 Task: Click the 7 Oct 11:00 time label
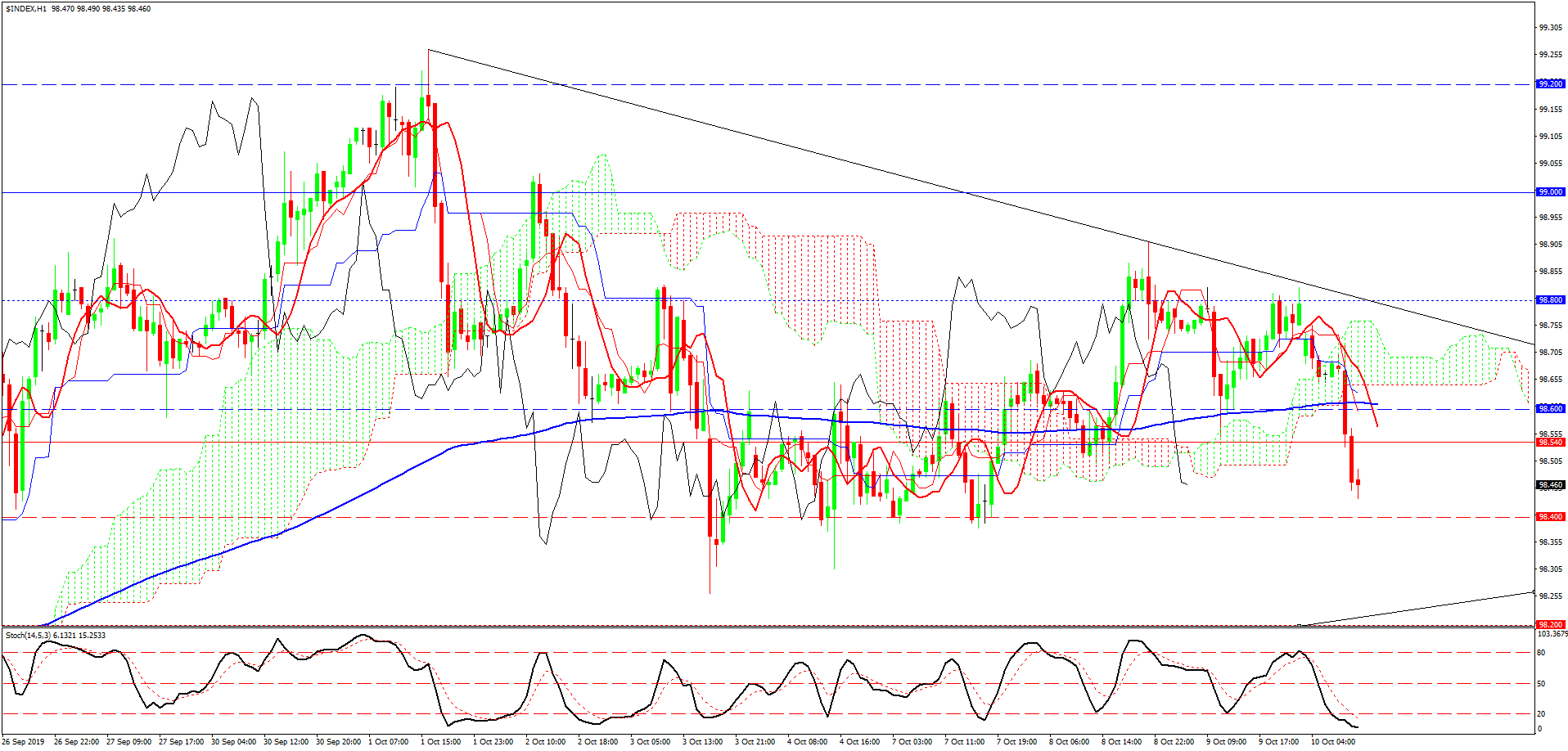click(x=965, y=742)
